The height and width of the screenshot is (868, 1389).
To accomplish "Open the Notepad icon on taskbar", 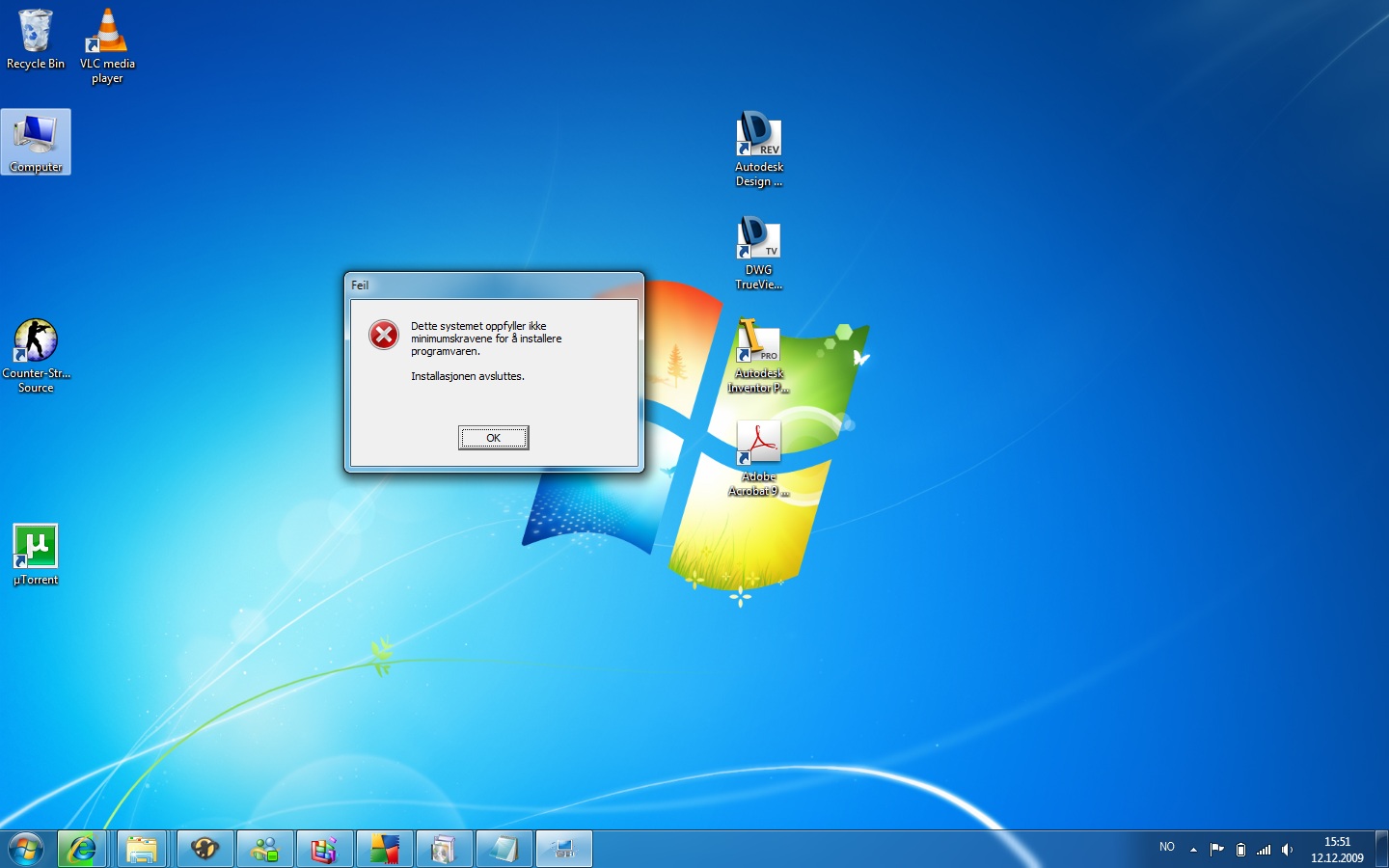I will point(504,850).
